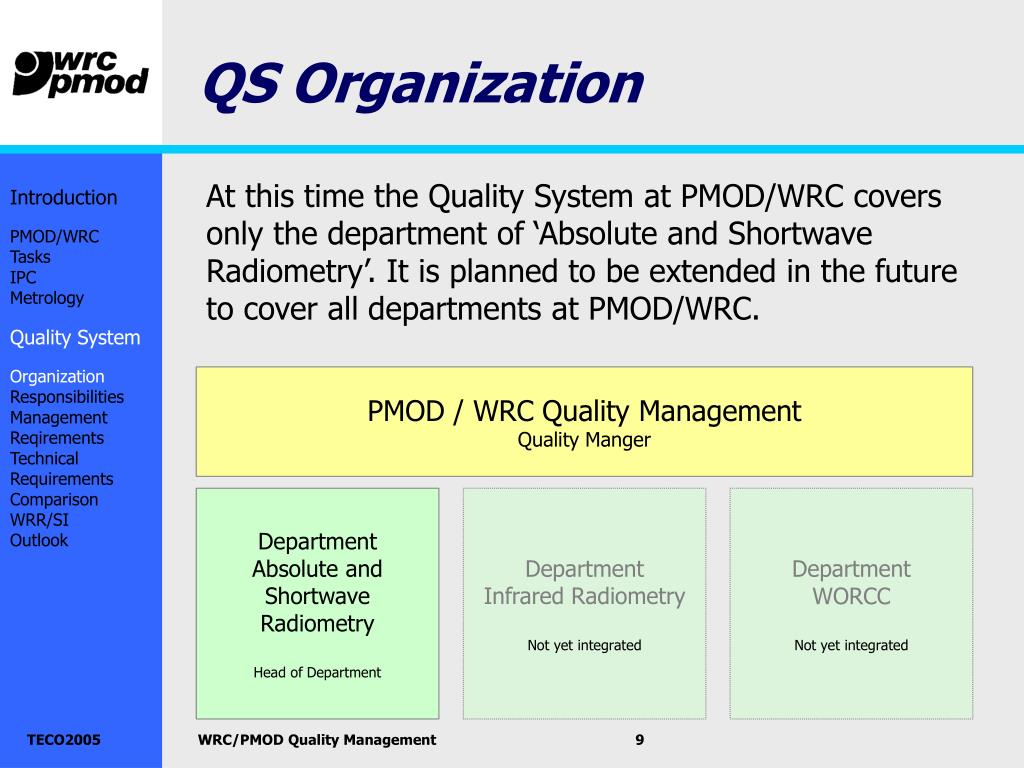Select IPC sidebar entry
The height and width of the screenshot is (768, 1024).
pos(23,277)
